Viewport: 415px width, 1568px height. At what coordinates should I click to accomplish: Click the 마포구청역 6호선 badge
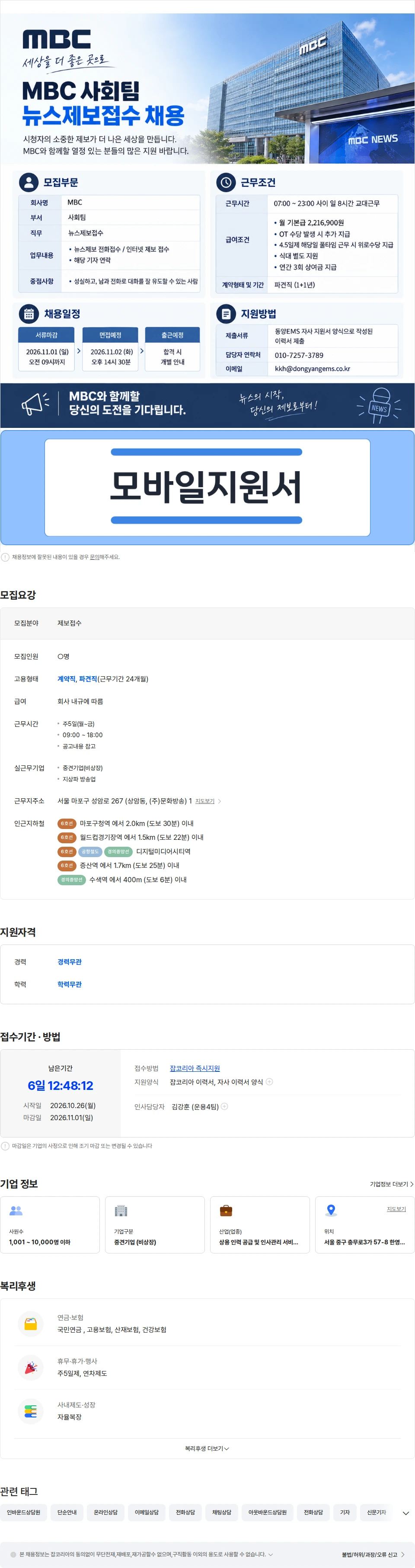[66, 823]
